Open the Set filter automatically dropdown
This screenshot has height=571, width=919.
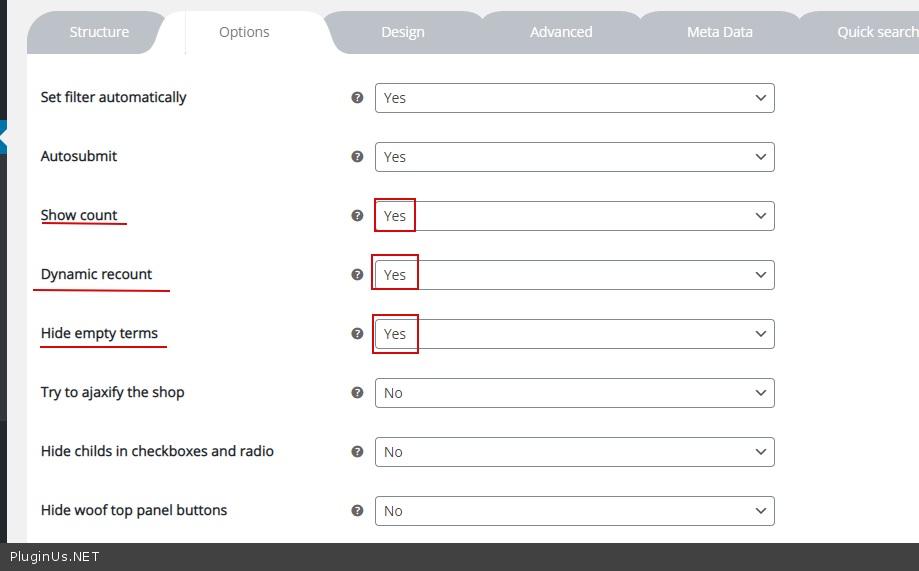[574, 98]
